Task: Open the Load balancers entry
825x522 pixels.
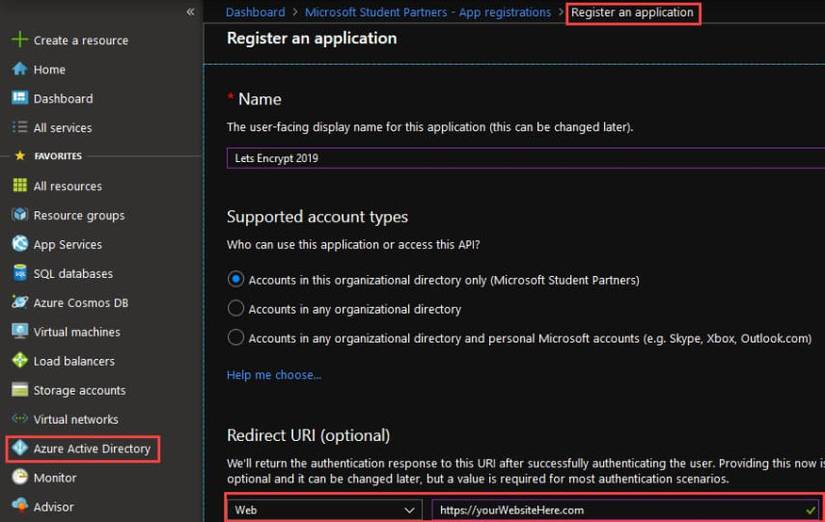Action: coord(74,362)
